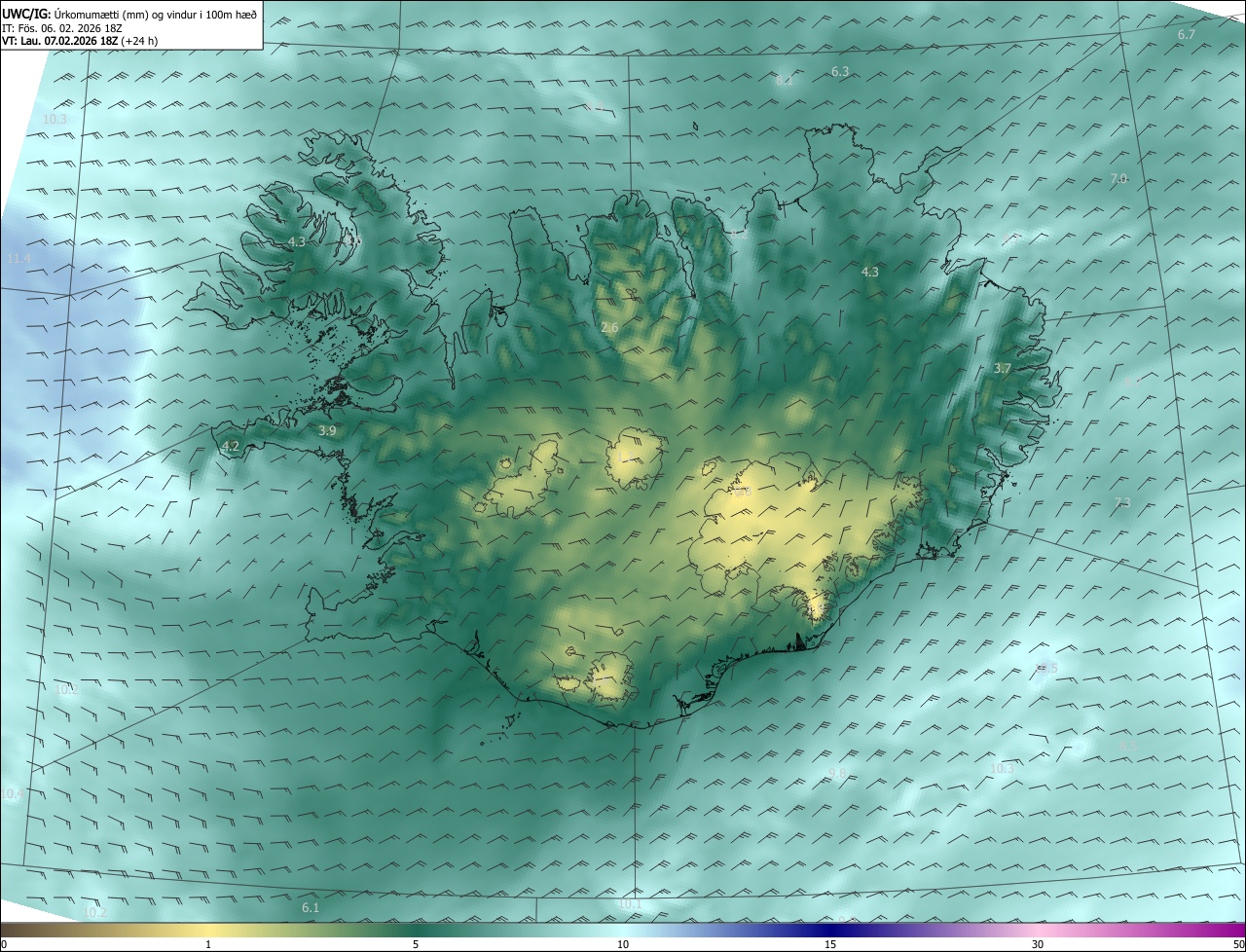This screenshot has height=952, width=1246.
Task: Click the 6.7 value label on the map
Action: click(1187, 35)
